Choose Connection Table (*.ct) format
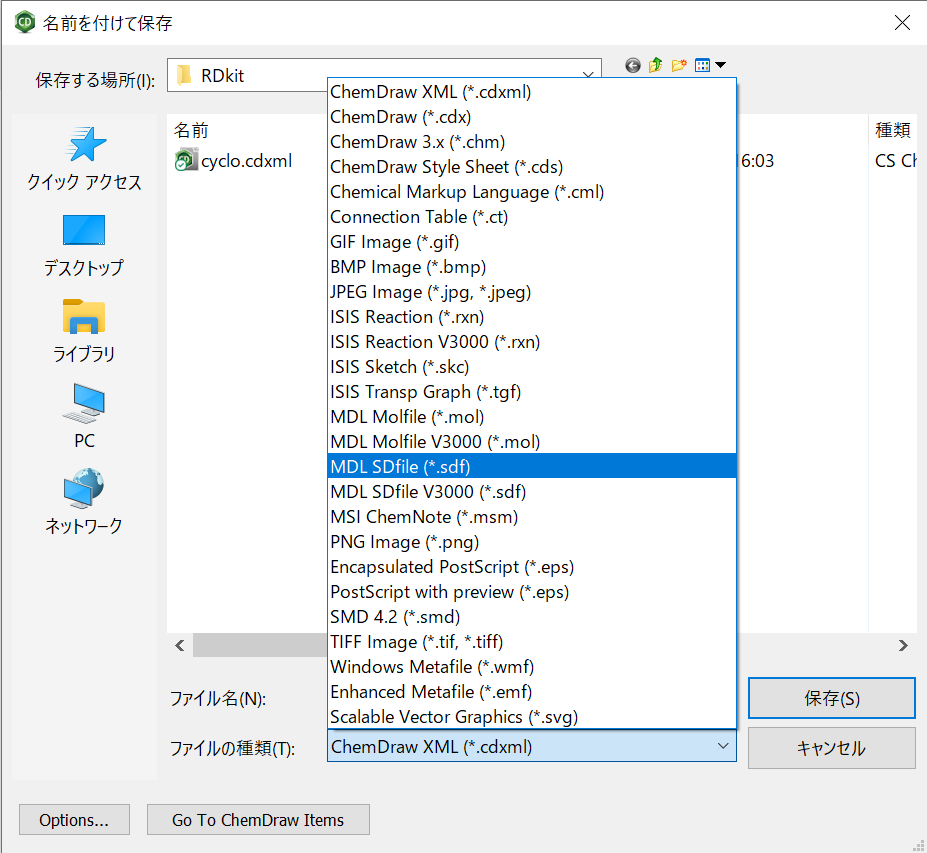Viewport: 927px width, 853px height. (x=531, y=217)
